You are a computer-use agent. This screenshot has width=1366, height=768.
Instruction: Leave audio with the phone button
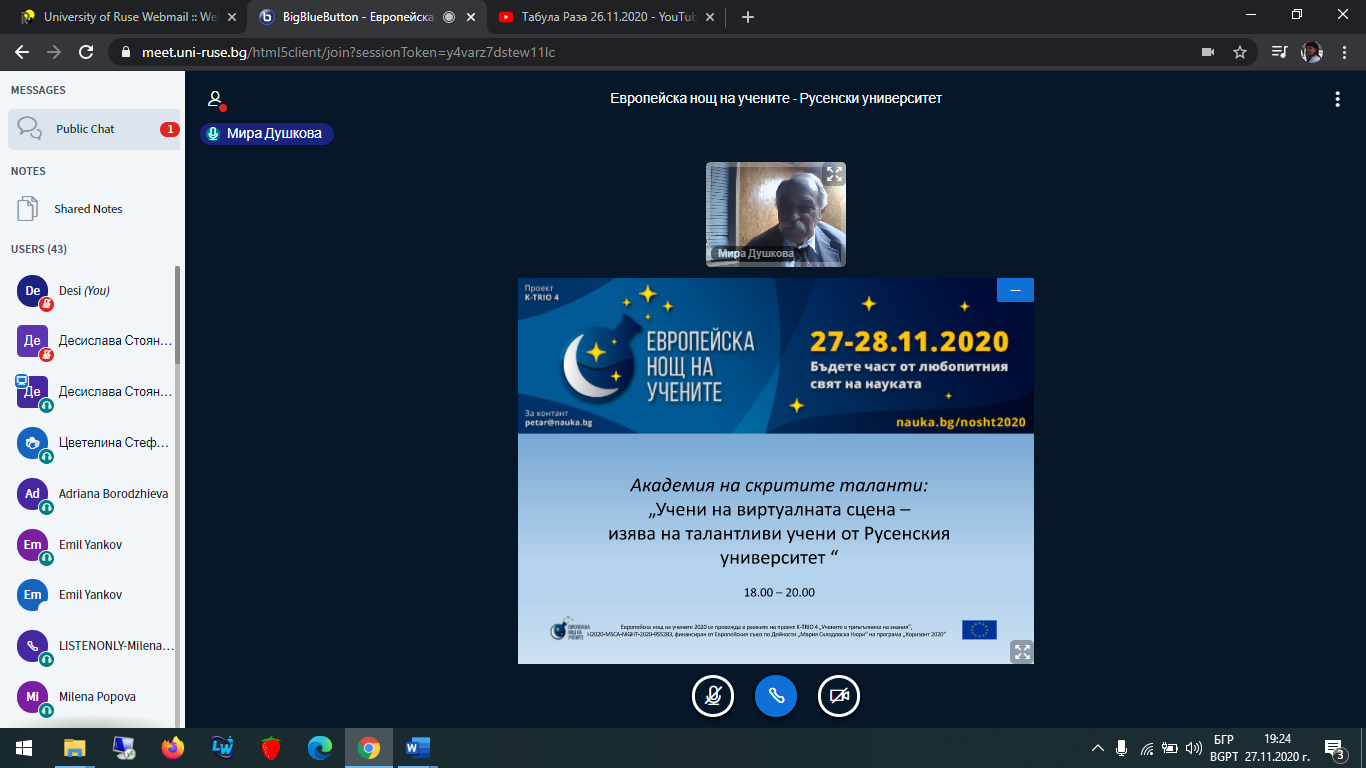[776, 696]
